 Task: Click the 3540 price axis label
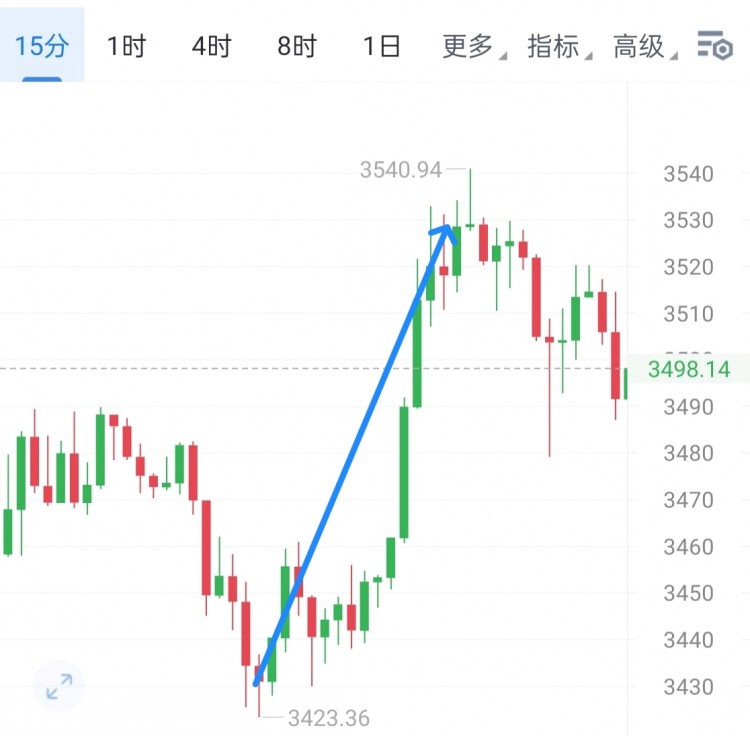(x=688, y=175)
